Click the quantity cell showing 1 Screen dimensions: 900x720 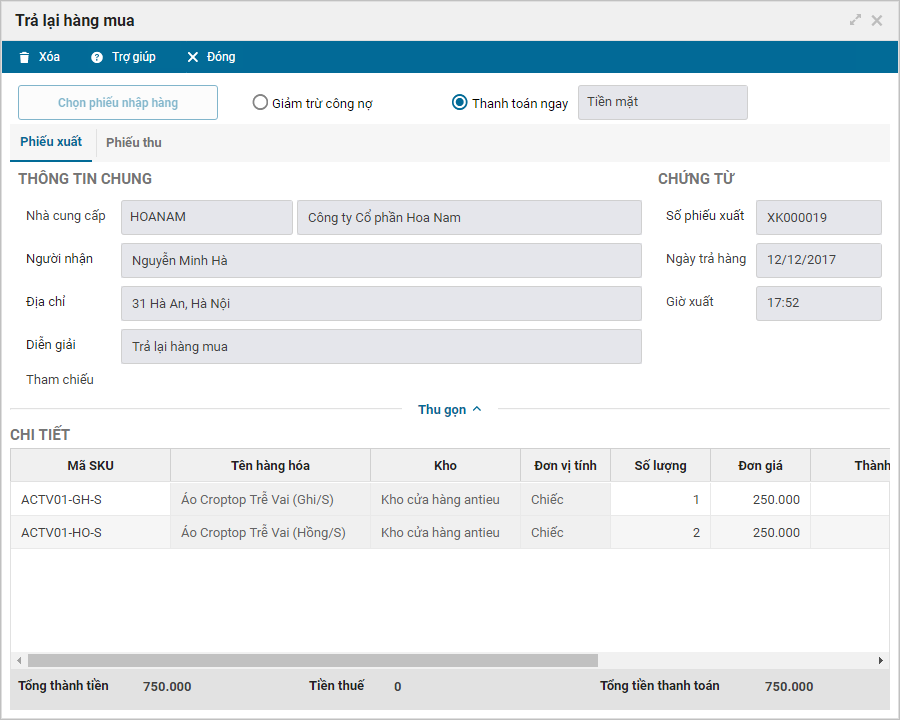click(661, 500)
